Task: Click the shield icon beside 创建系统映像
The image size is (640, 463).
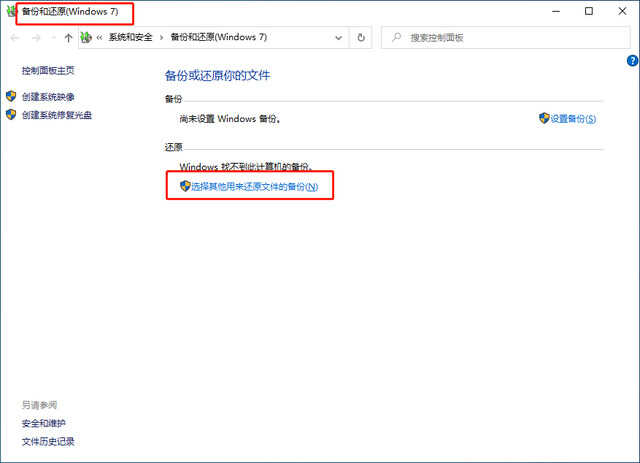Action: pyautogui.click(x=11, y=96)
